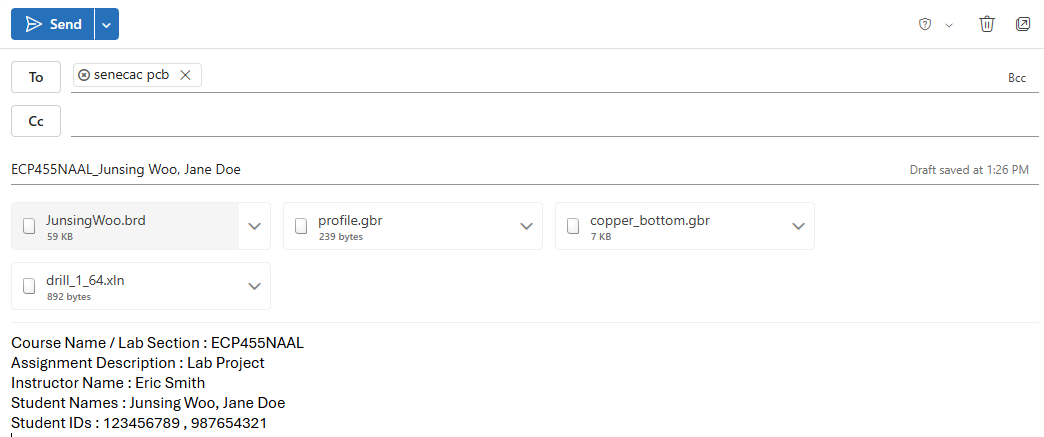Image resolution: width=1044 pixels, height=437 pixels.
Task: Click the contact icon on senecac pcb chip
Action: 84,75
